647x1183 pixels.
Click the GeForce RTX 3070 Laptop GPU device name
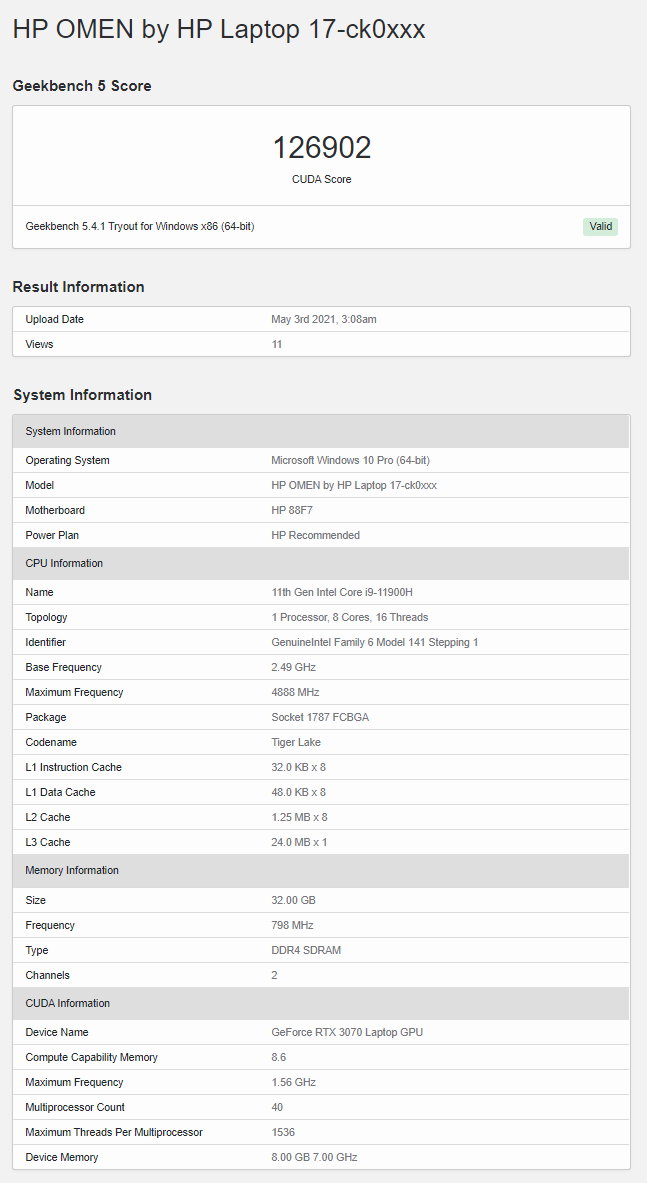tap(347, 1032)
